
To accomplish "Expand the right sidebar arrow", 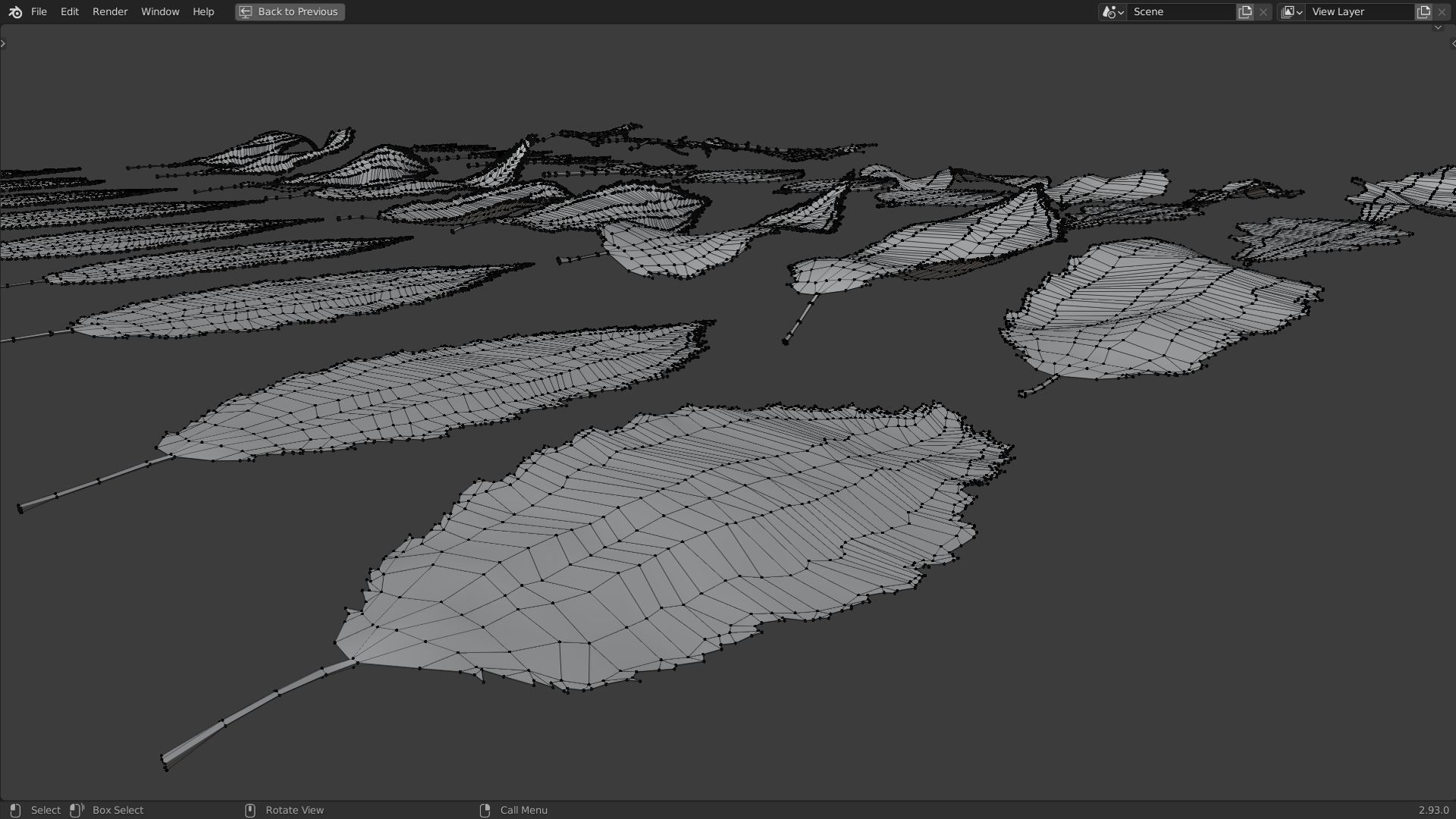I will point(1452,43).
